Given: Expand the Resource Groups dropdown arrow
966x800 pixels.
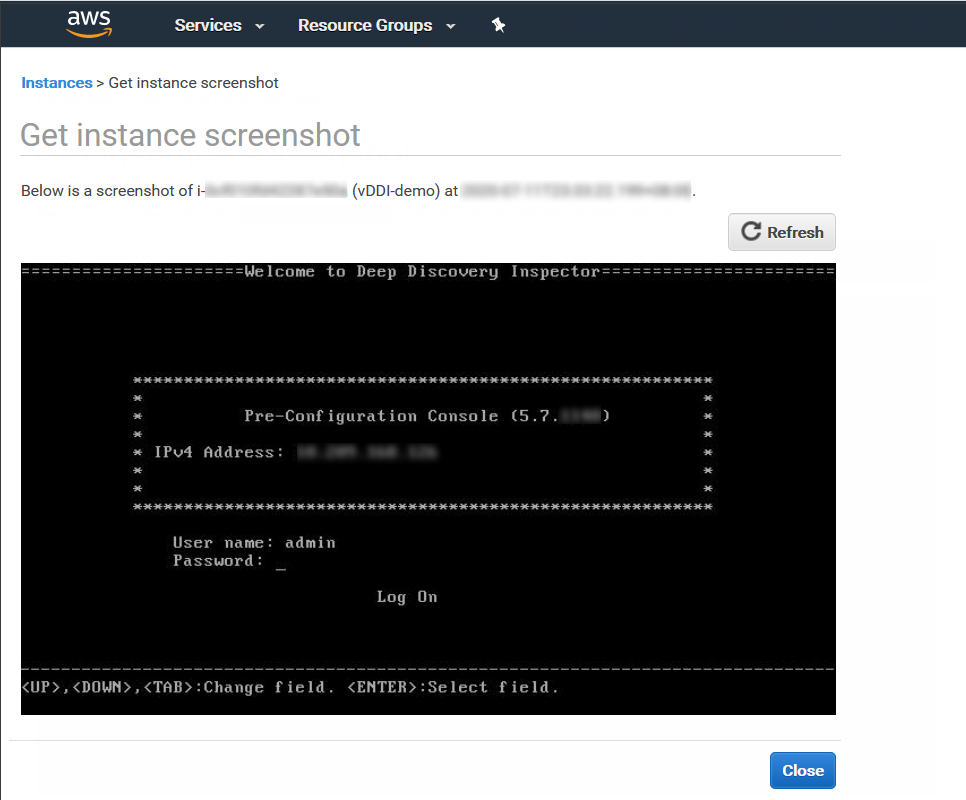Looking at the screenshot, I should point(449,26).
